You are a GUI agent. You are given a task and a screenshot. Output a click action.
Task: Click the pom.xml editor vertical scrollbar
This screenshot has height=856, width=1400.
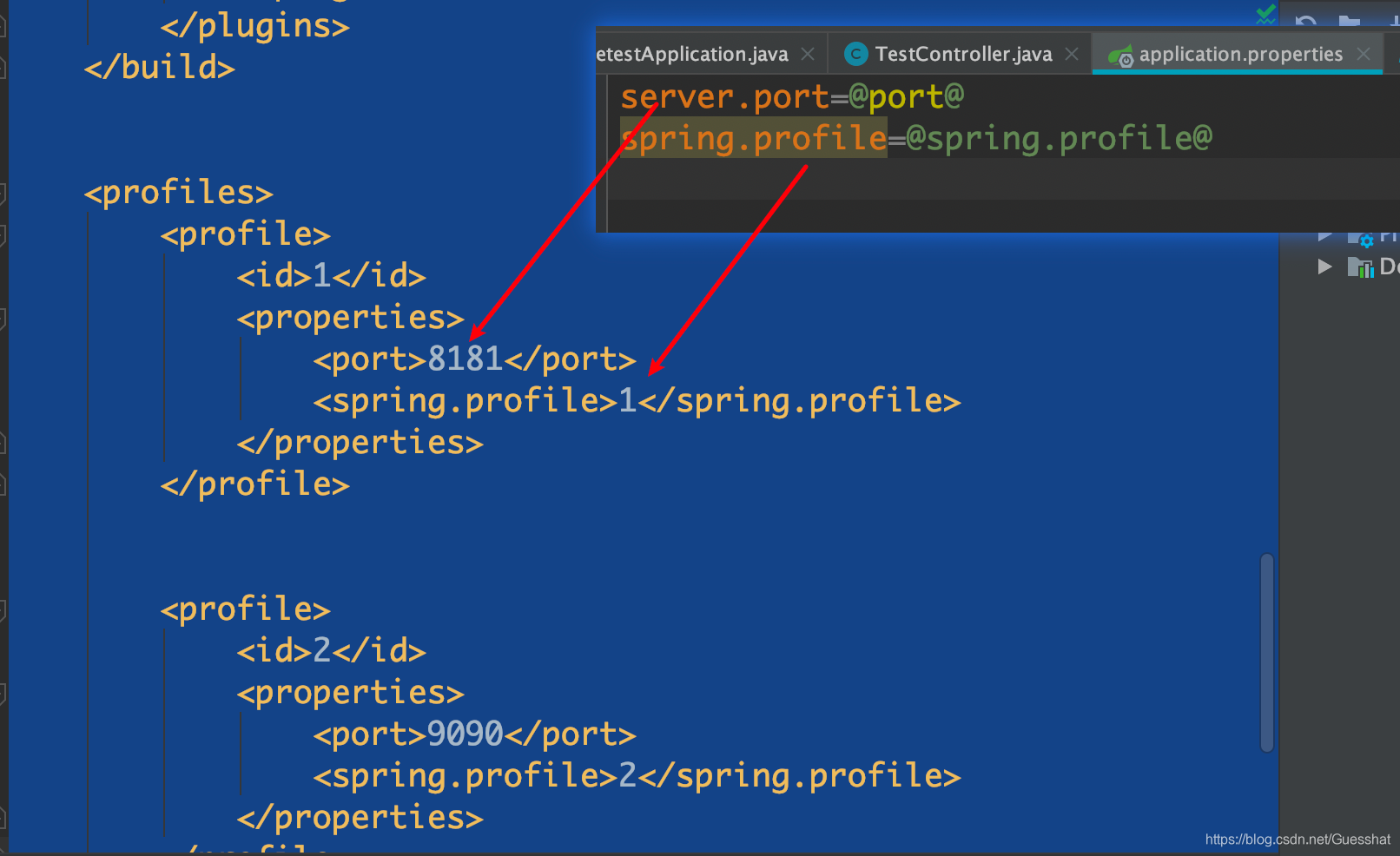(1267, 652)
